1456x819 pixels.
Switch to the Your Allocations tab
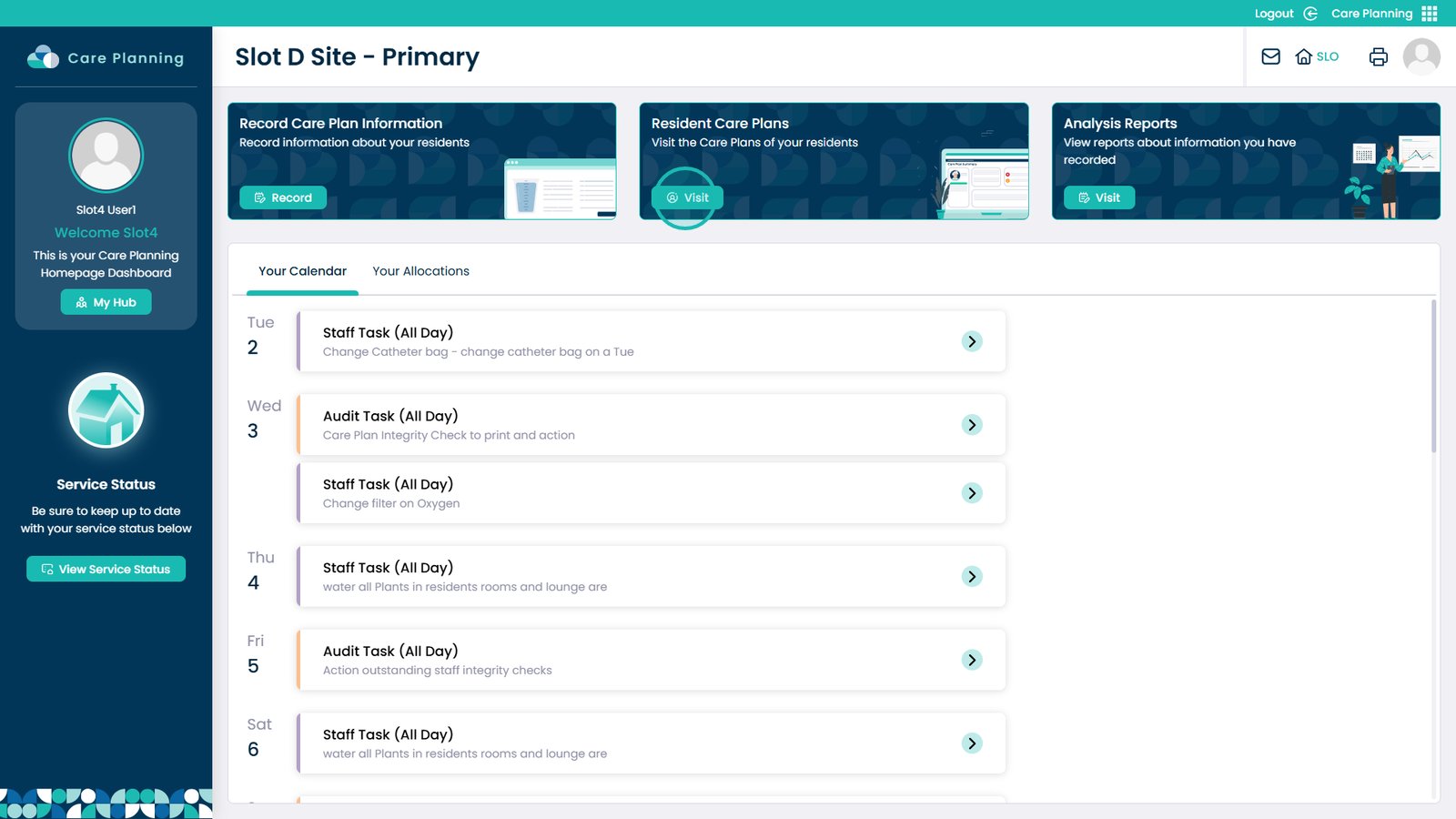coord(420,271)
